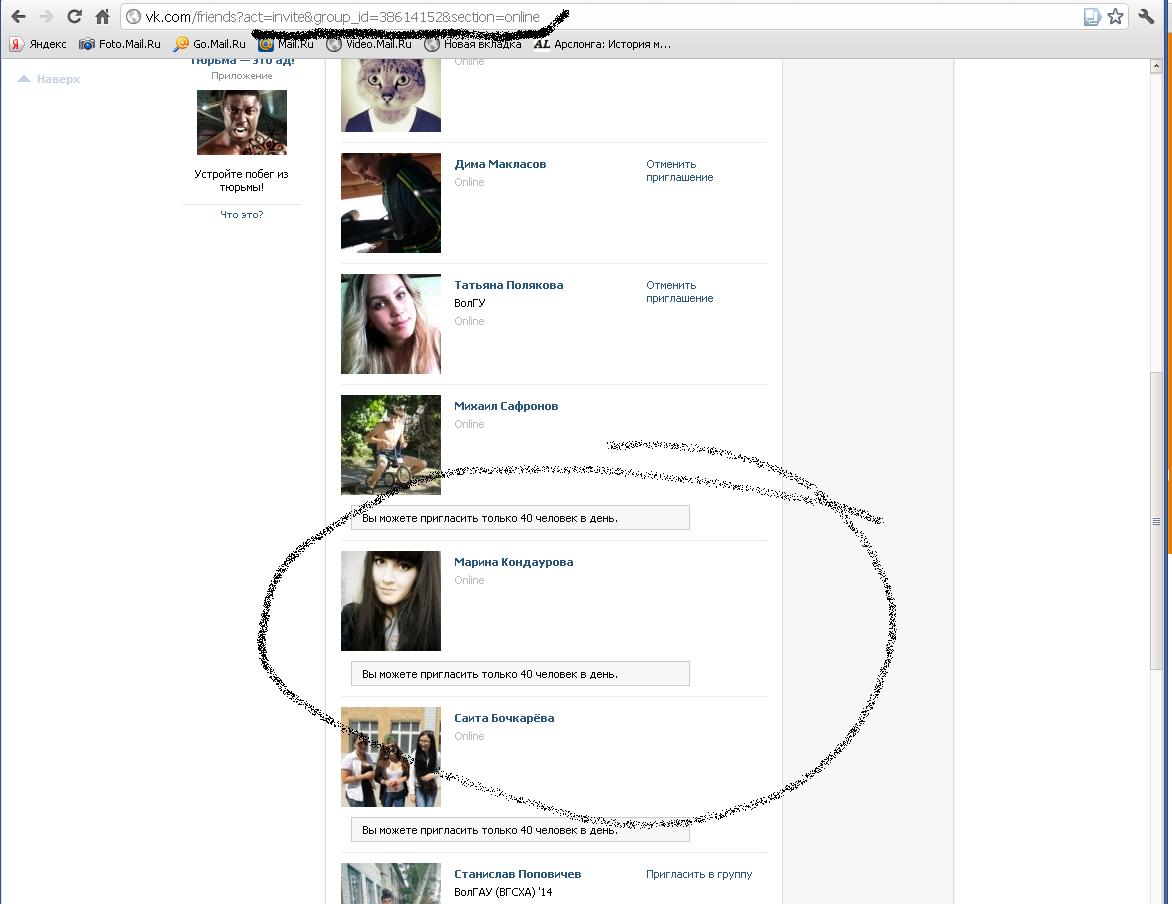The width and height of the screenshot is (1172, 904).
Task: Click Саита Бочкарёва avatar photo
Action: click(x=391, y=757)
